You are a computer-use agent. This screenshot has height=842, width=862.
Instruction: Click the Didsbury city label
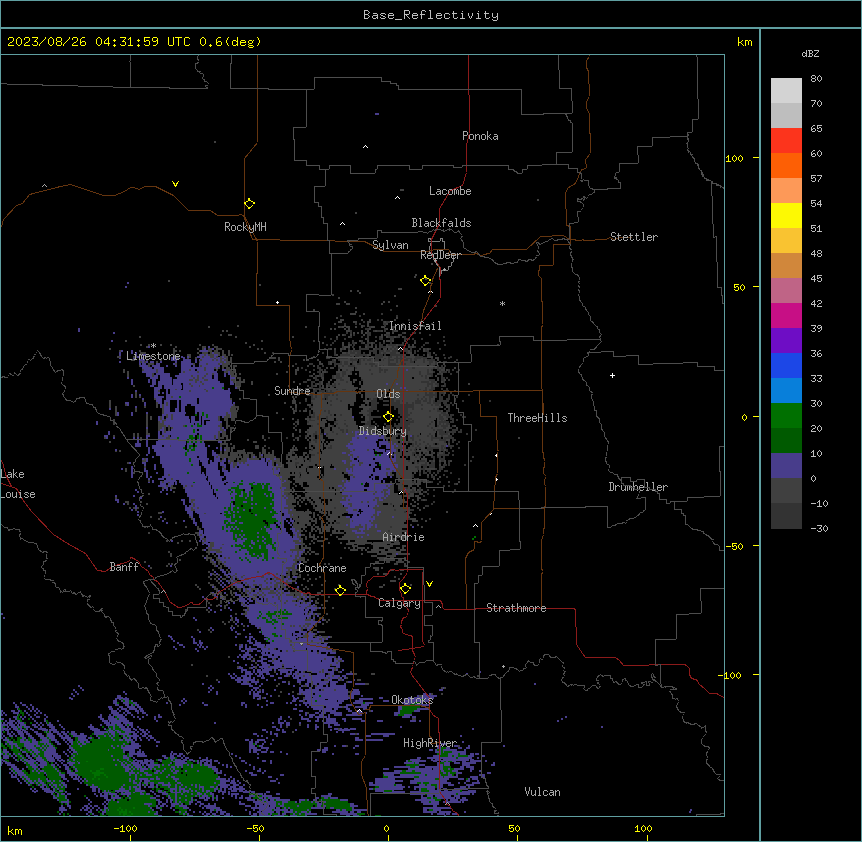coord(382,431)
